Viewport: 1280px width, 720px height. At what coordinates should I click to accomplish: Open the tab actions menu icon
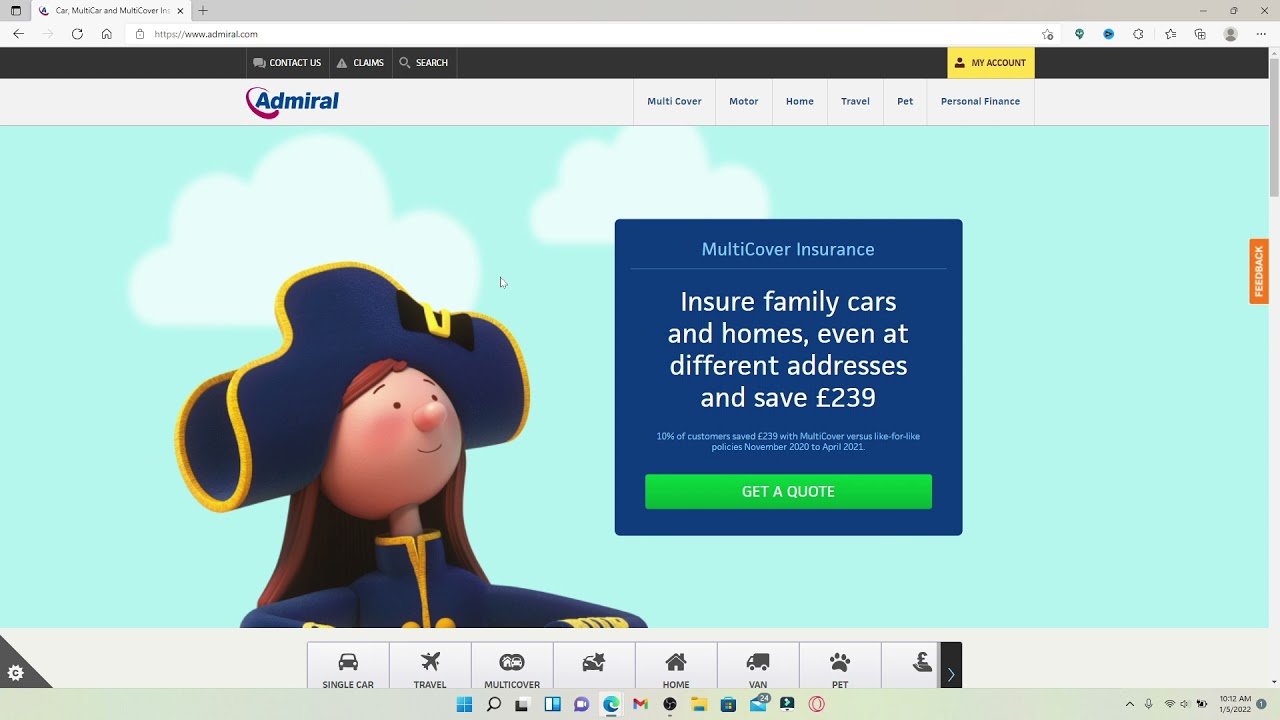coord(15,11)
